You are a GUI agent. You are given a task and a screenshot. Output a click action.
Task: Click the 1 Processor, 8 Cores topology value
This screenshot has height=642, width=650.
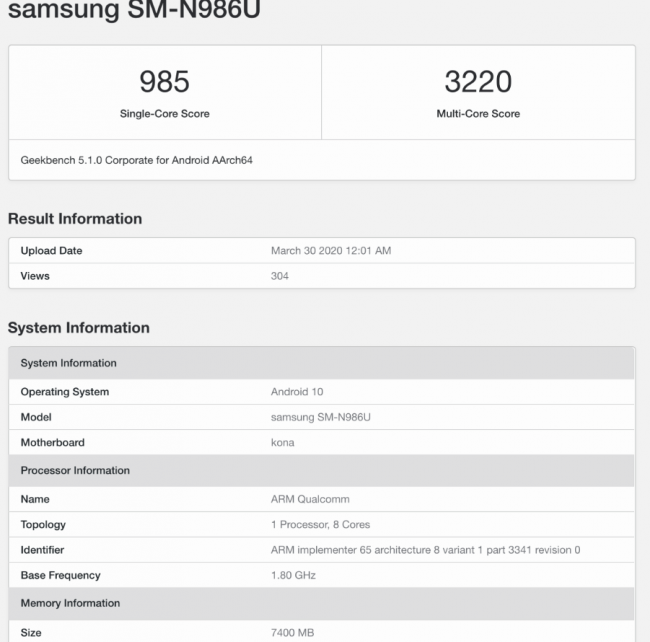click(326, 524)
